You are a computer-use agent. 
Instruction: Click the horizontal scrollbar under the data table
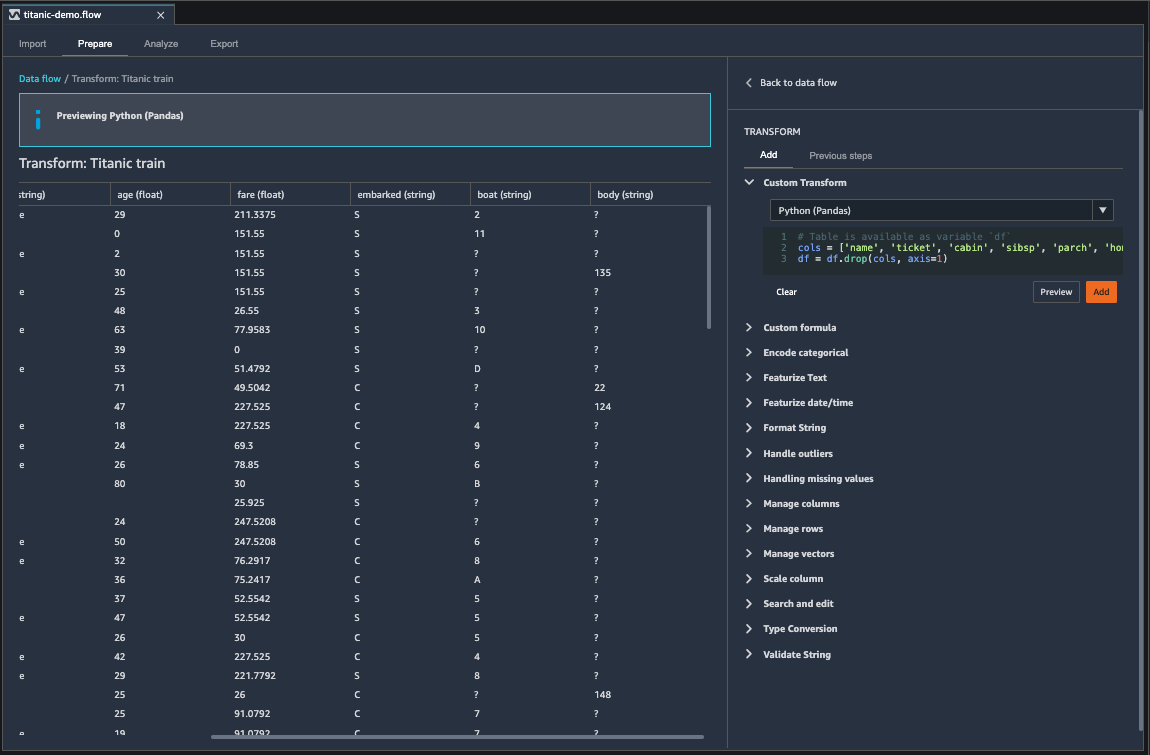[457, 737]
